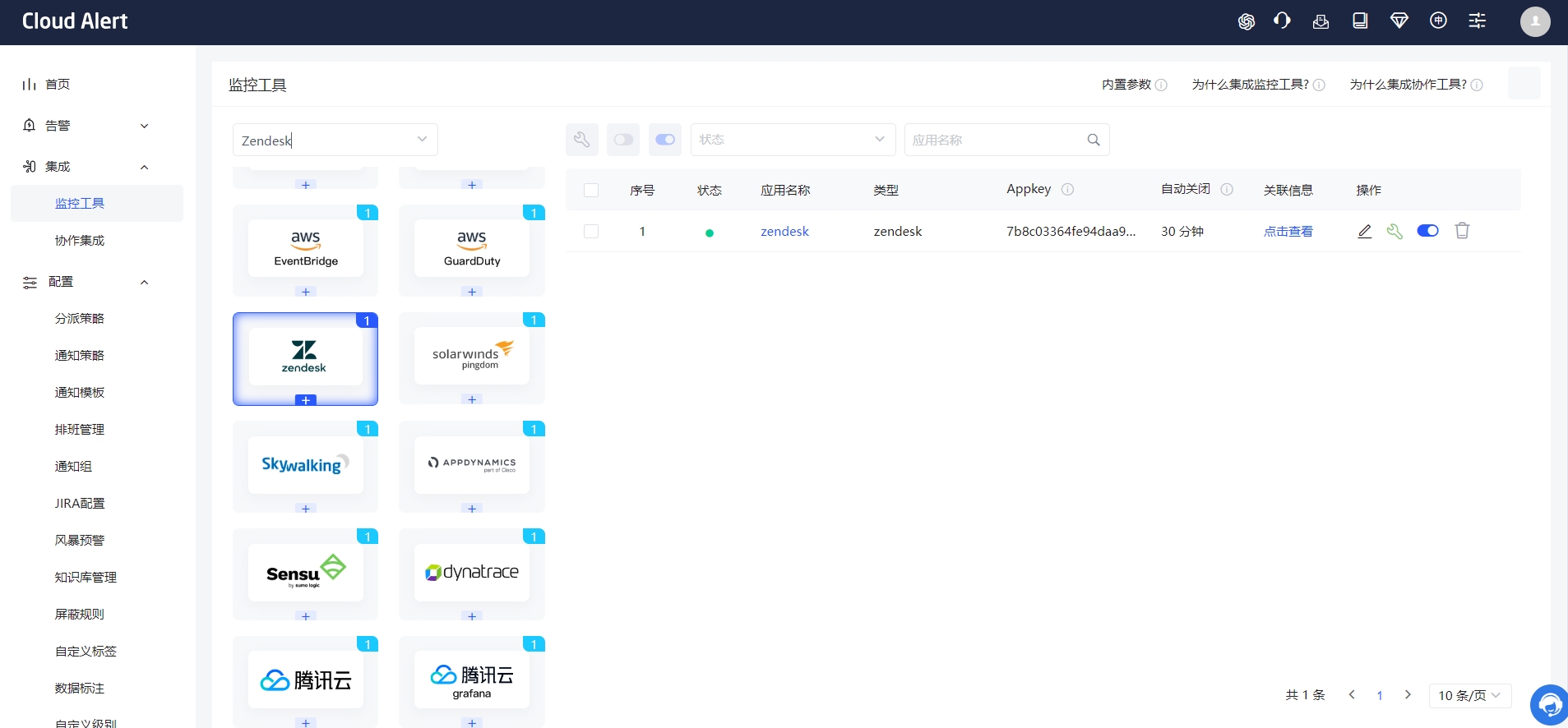Open the 10 条/页 page size dropdown
This screenshot has height=728, width=1568.
(1470, 695)
